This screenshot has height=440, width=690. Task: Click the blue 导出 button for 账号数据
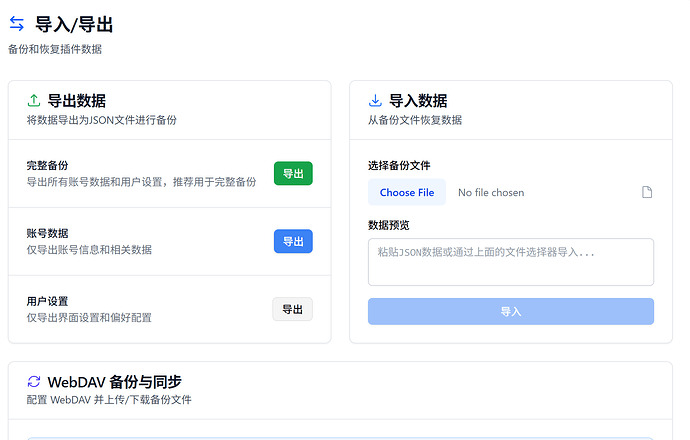click(x=293, y=241)
